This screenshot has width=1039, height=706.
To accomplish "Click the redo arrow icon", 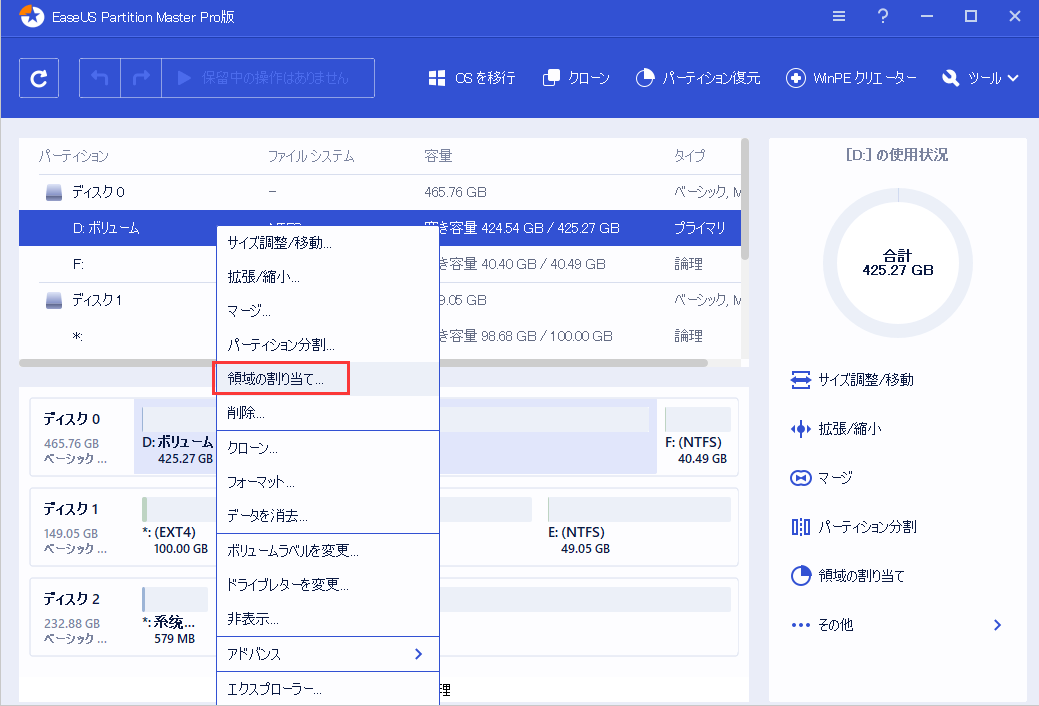I will click(x=141, y=78).
